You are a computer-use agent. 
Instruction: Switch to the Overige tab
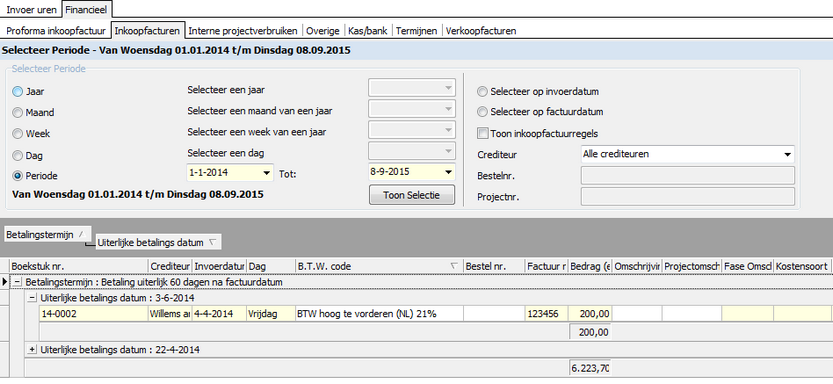click(322, 31)
